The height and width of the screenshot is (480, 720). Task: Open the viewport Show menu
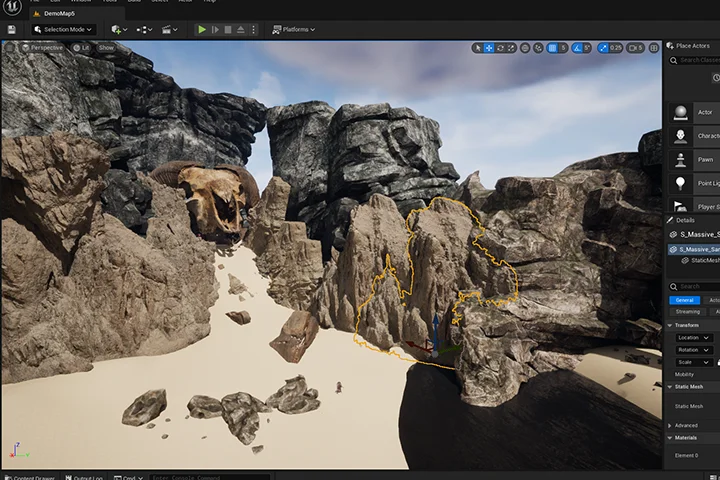tap(106, 48)
